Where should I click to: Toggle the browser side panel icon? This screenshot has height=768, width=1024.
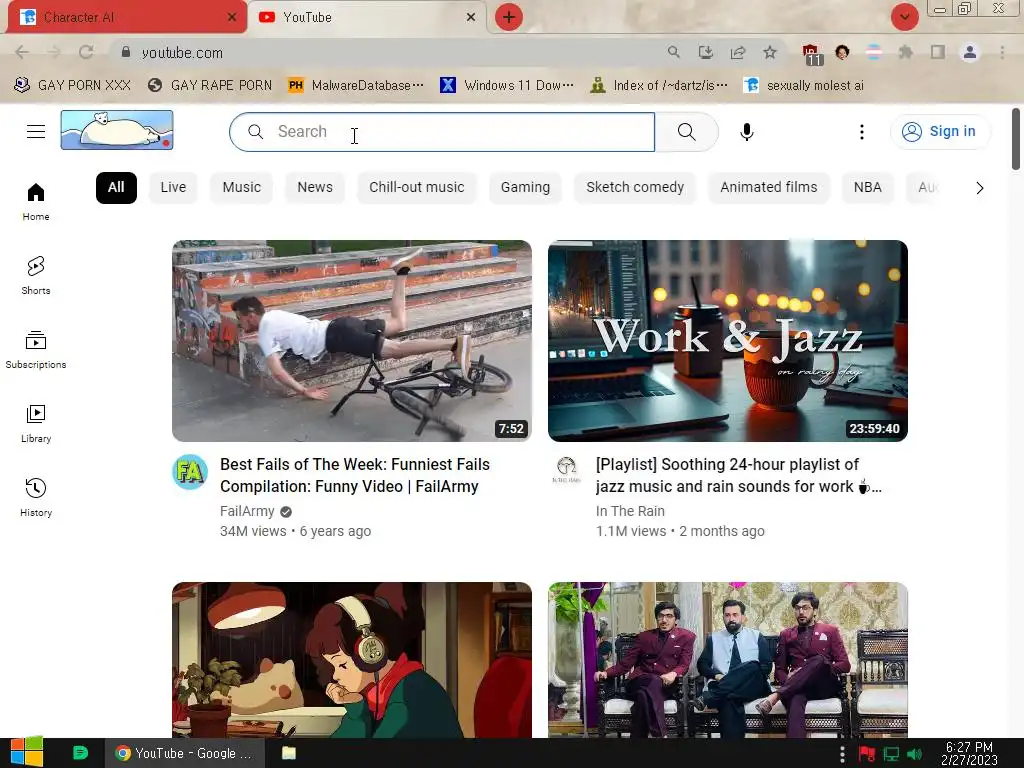pyautogui.click(x=938, y=52)
